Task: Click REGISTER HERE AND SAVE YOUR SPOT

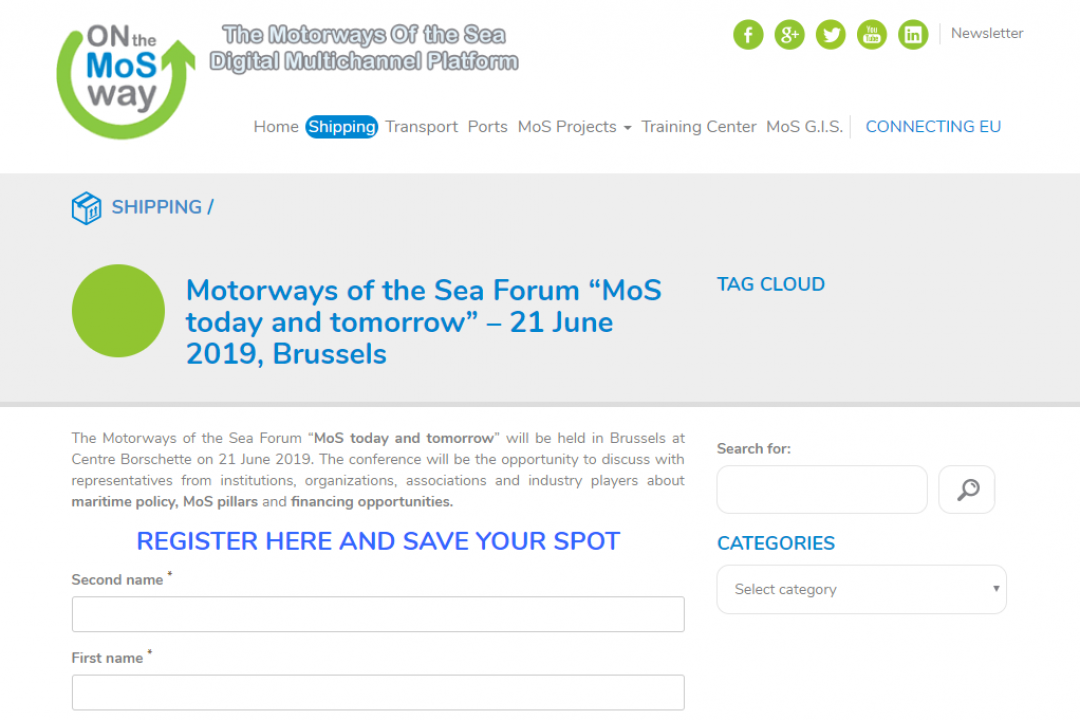Action: (377, 541)
